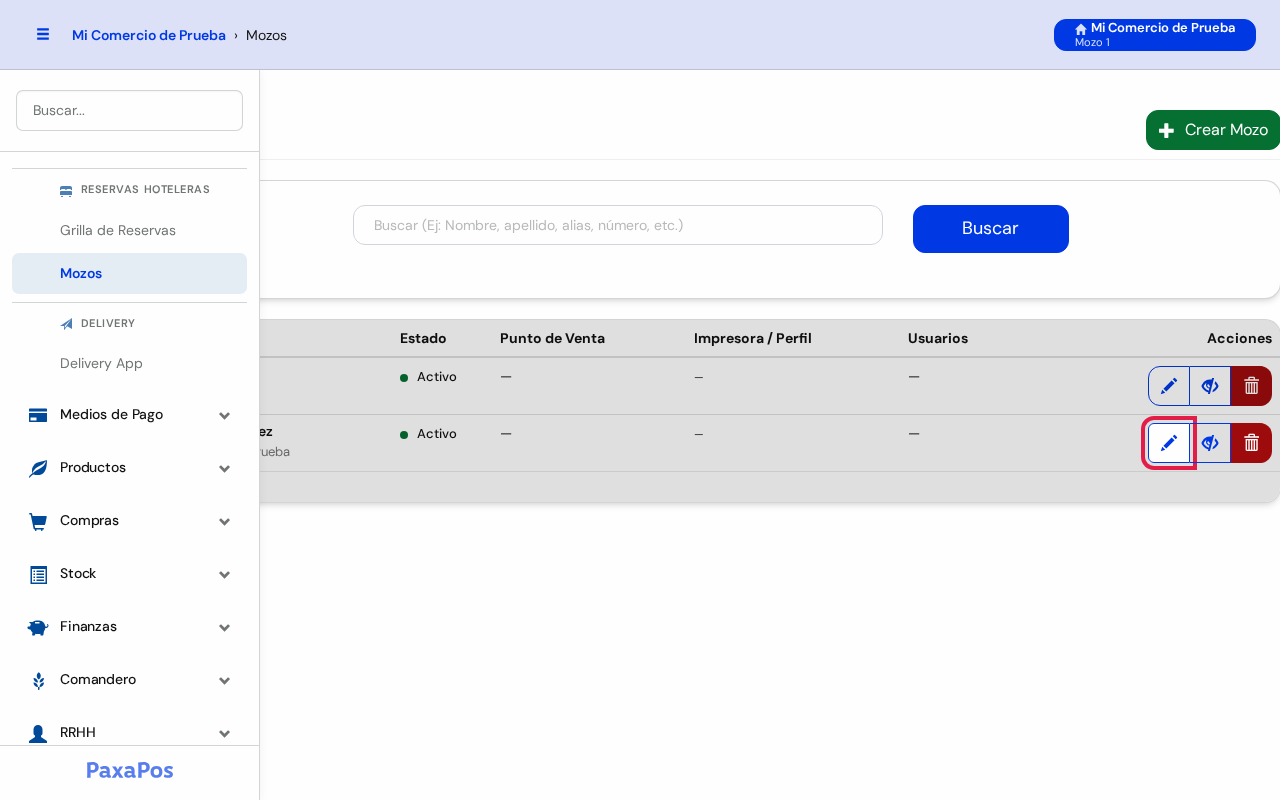Click the Impresora / Perfil column header
Screen dimensions: 1280x800
click(x=753, y=338)
